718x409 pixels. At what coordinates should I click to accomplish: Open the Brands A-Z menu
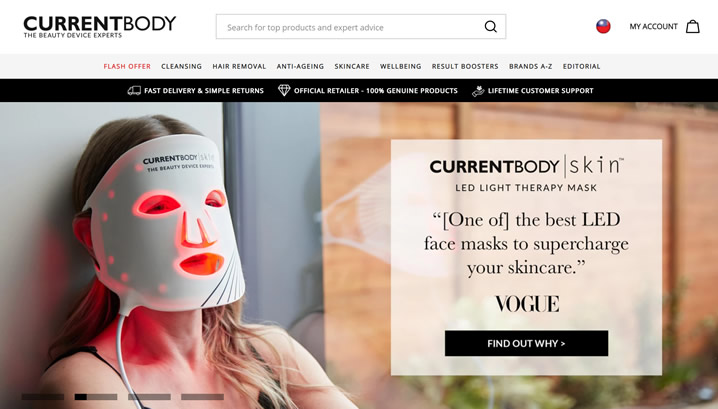pos(530,66)
